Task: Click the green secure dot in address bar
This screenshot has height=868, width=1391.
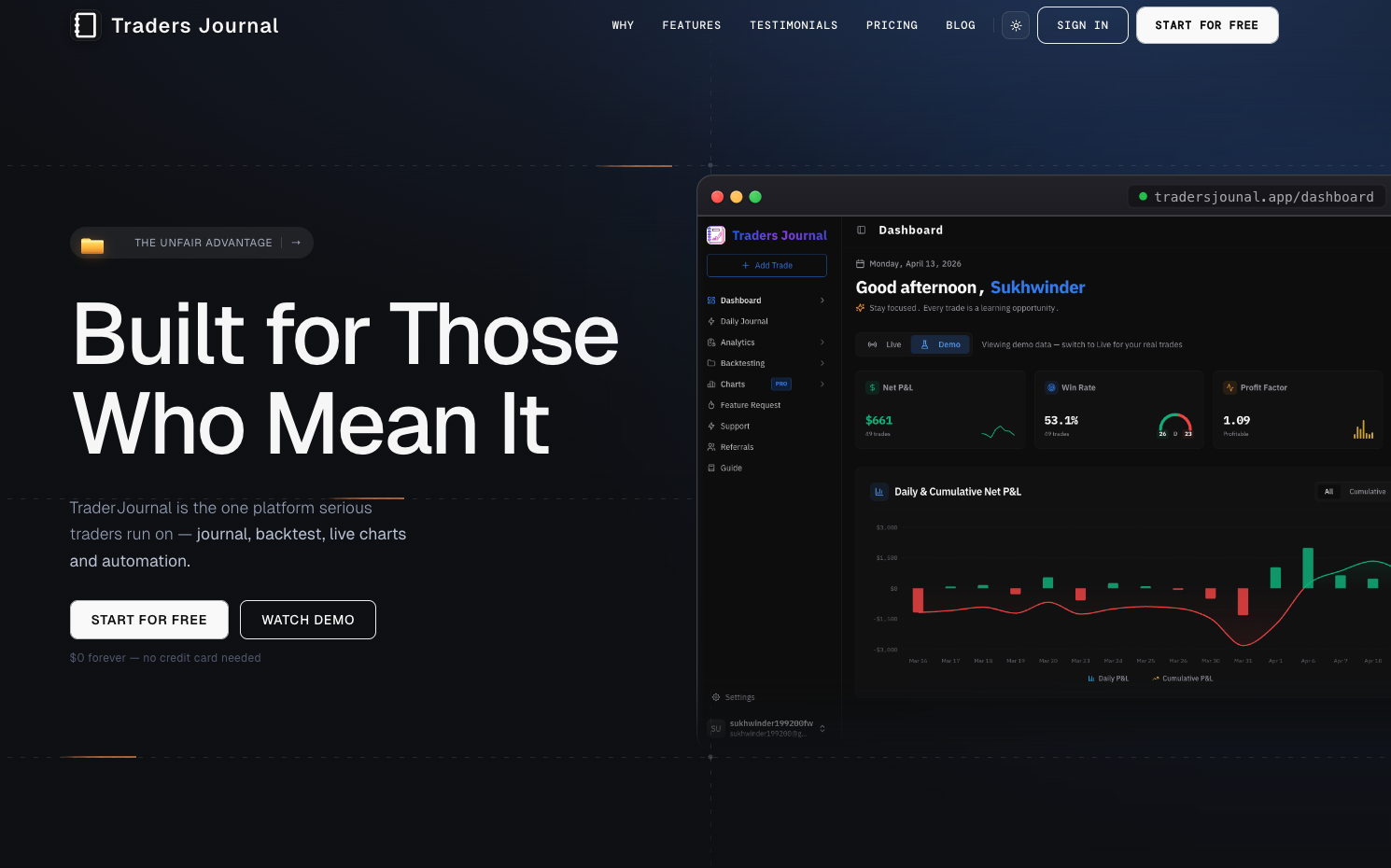Action: (1143, 197)
